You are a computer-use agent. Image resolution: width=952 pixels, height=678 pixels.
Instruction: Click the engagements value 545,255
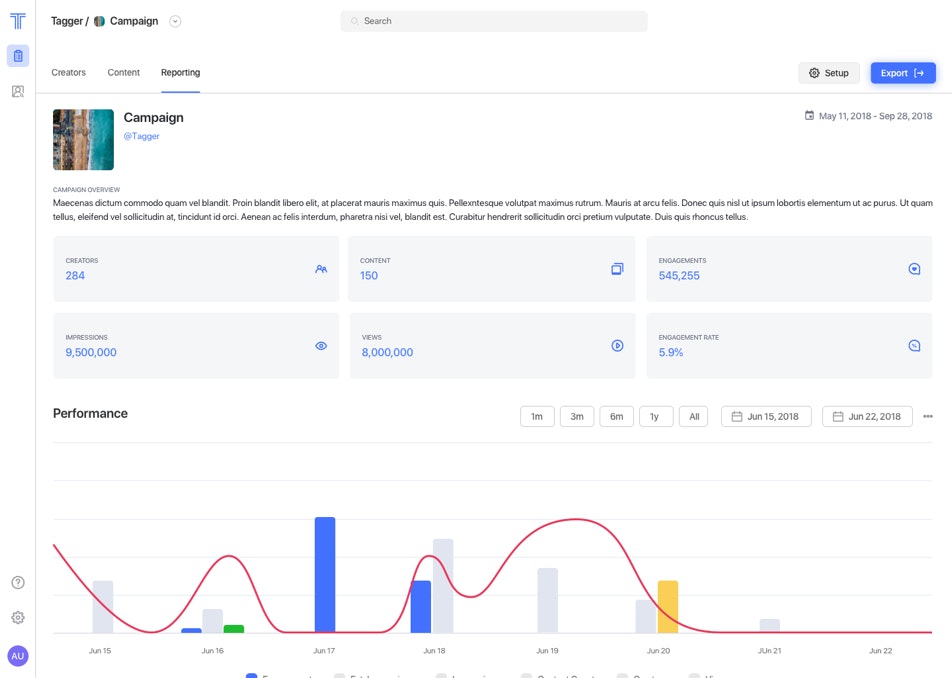(x=679, y=276)
